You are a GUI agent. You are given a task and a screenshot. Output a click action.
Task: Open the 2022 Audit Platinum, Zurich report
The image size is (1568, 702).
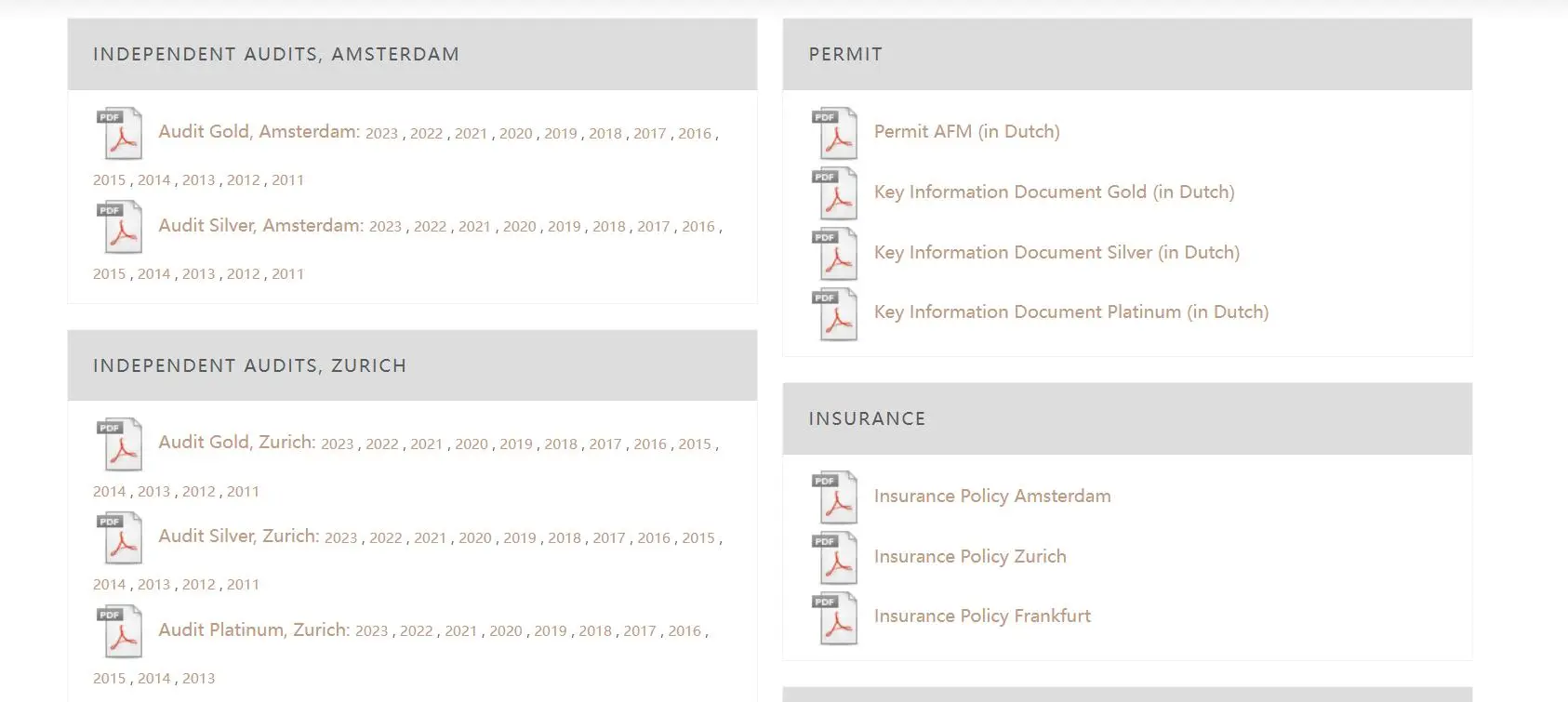416,631
